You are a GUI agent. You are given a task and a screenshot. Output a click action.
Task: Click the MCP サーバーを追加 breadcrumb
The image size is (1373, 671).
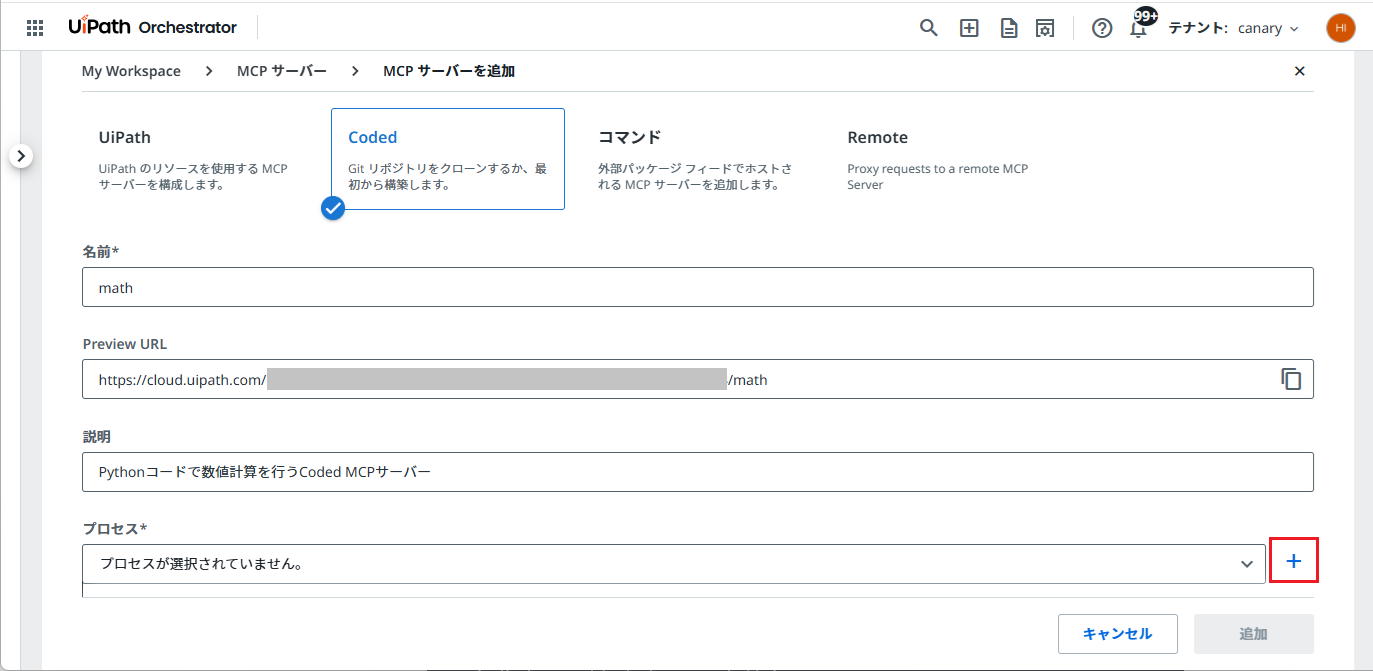click(x=449, y=71)
